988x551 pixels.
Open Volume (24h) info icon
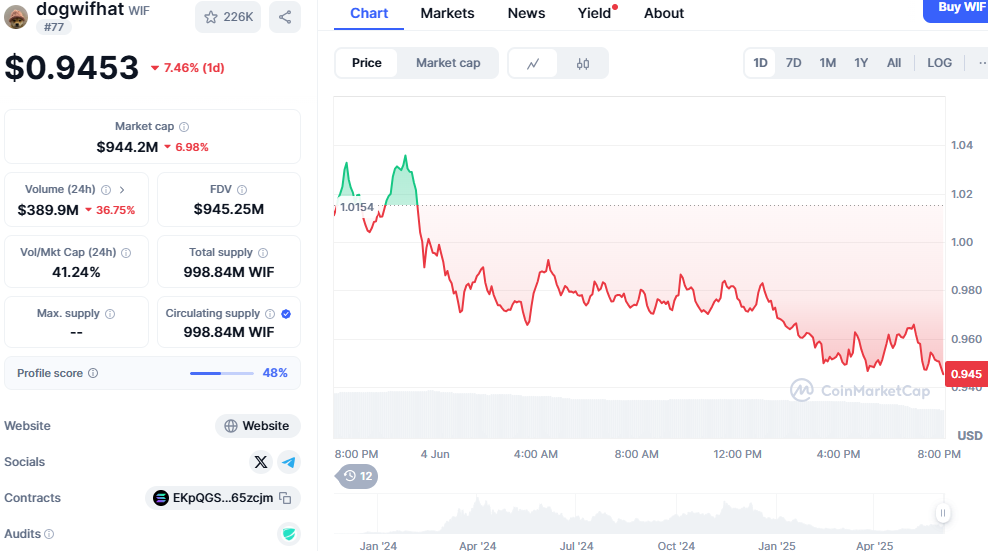click(x=106, y=190)
